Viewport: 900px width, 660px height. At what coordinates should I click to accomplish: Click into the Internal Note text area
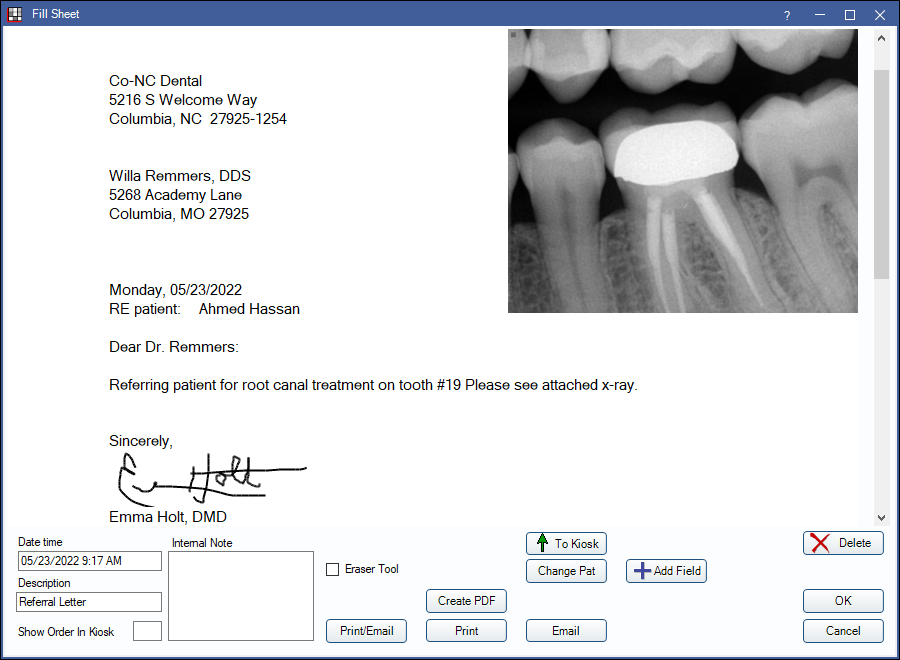point(241,595)
